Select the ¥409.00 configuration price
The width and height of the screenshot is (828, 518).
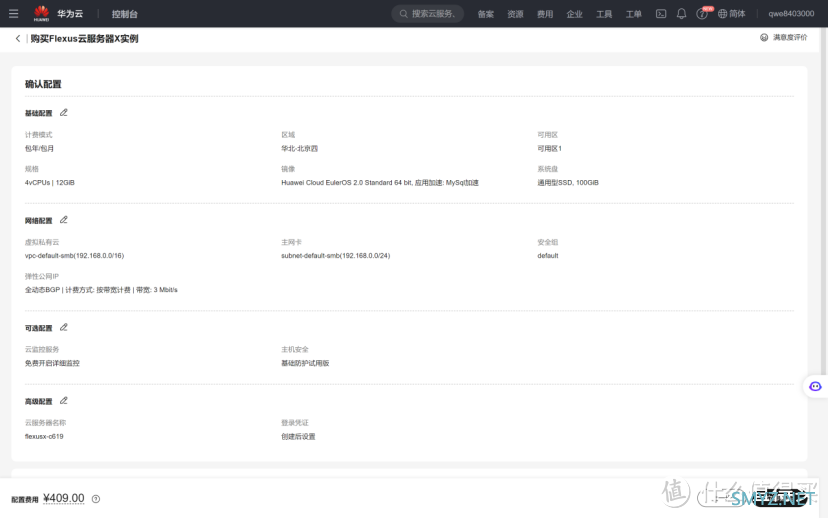[64, 498]
